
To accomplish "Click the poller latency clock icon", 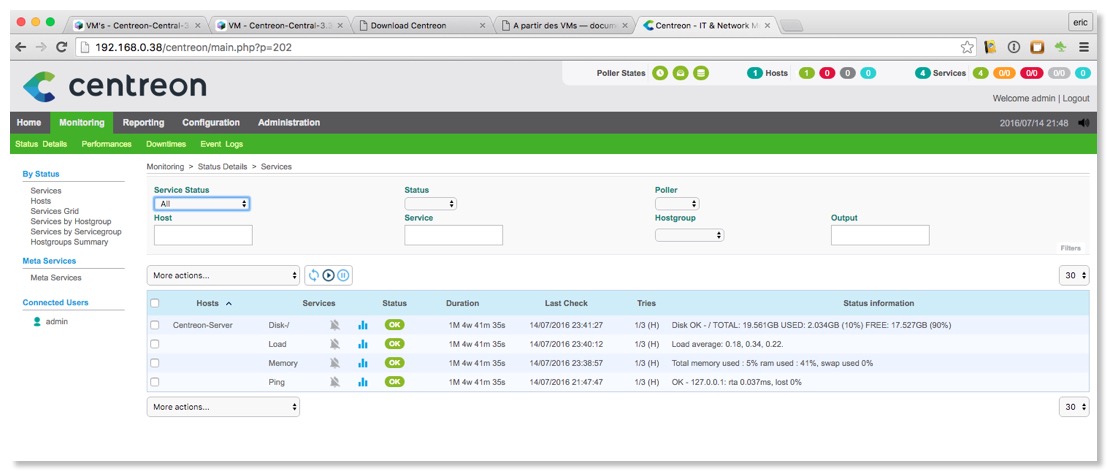I will [x=660, y=73].
